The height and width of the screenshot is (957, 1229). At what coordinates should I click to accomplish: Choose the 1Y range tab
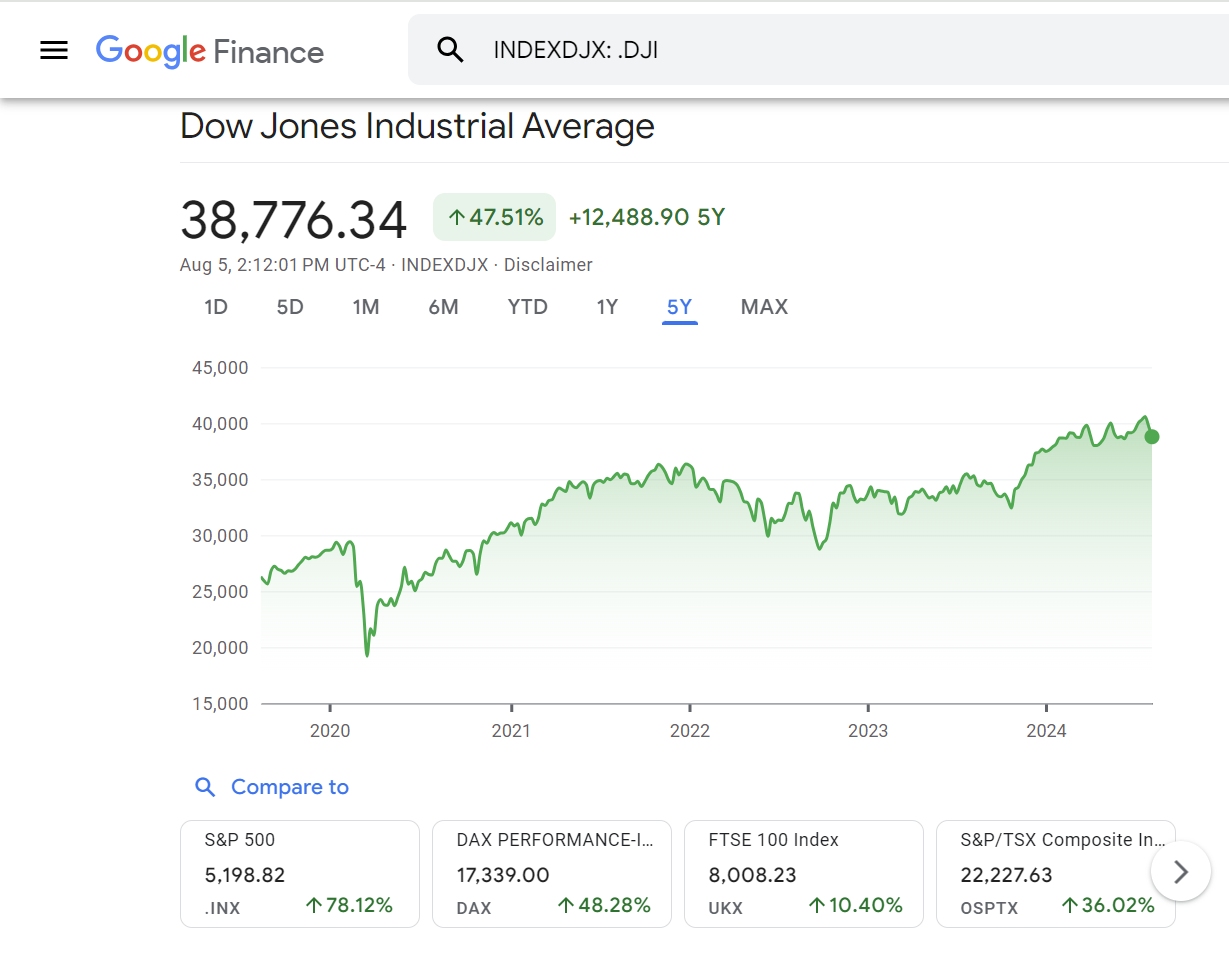[x=607, y=307]
